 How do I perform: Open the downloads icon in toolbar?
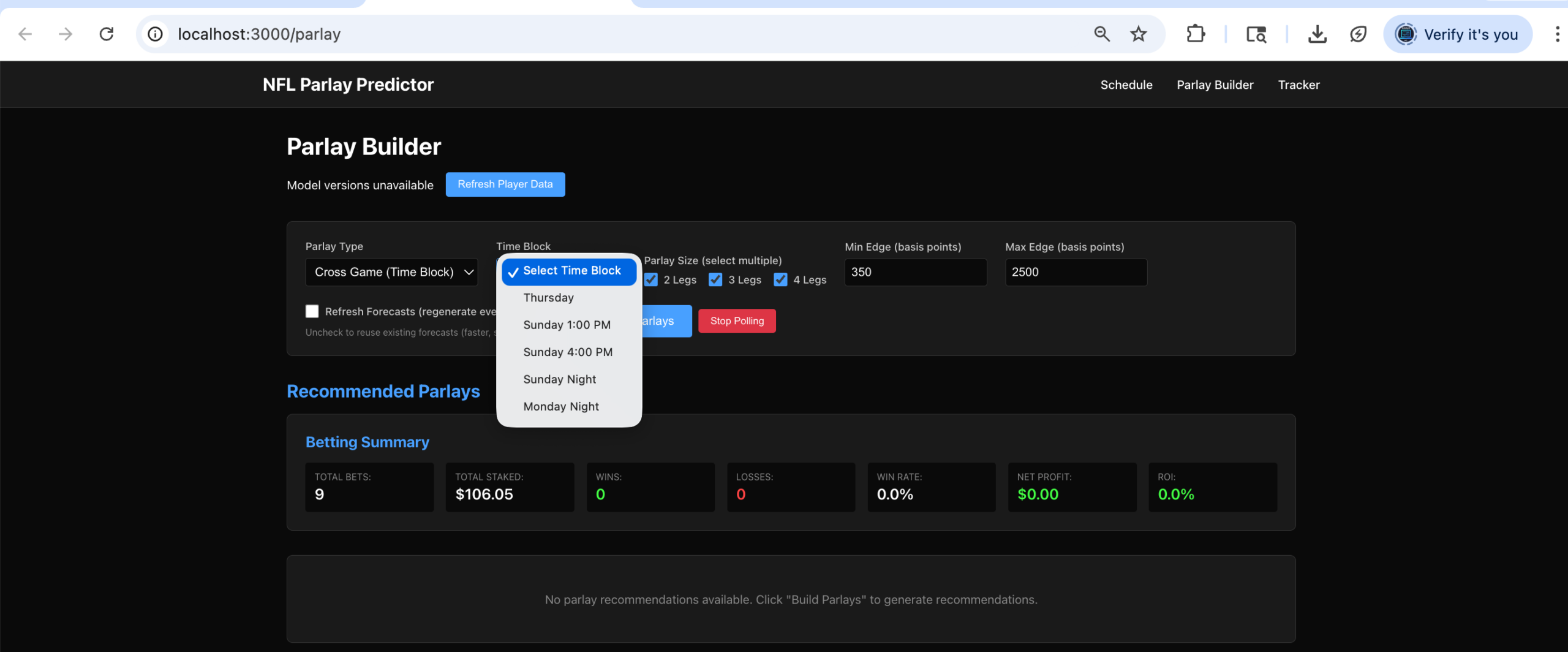point(1317,34)
